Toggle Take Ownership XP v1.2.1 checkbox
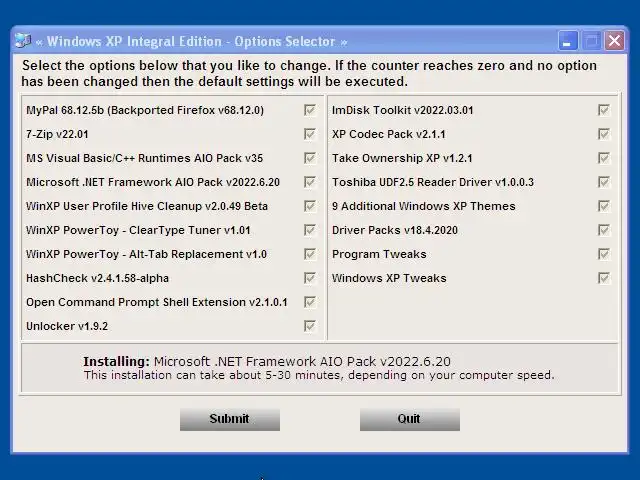 pos(604,158)
